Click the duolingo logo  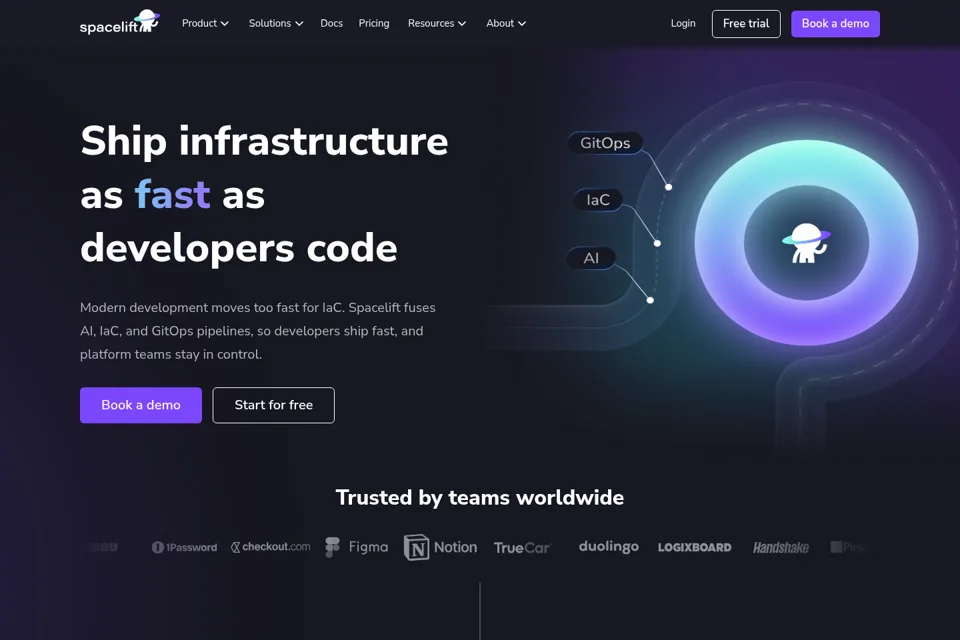[x=609, y=546]
